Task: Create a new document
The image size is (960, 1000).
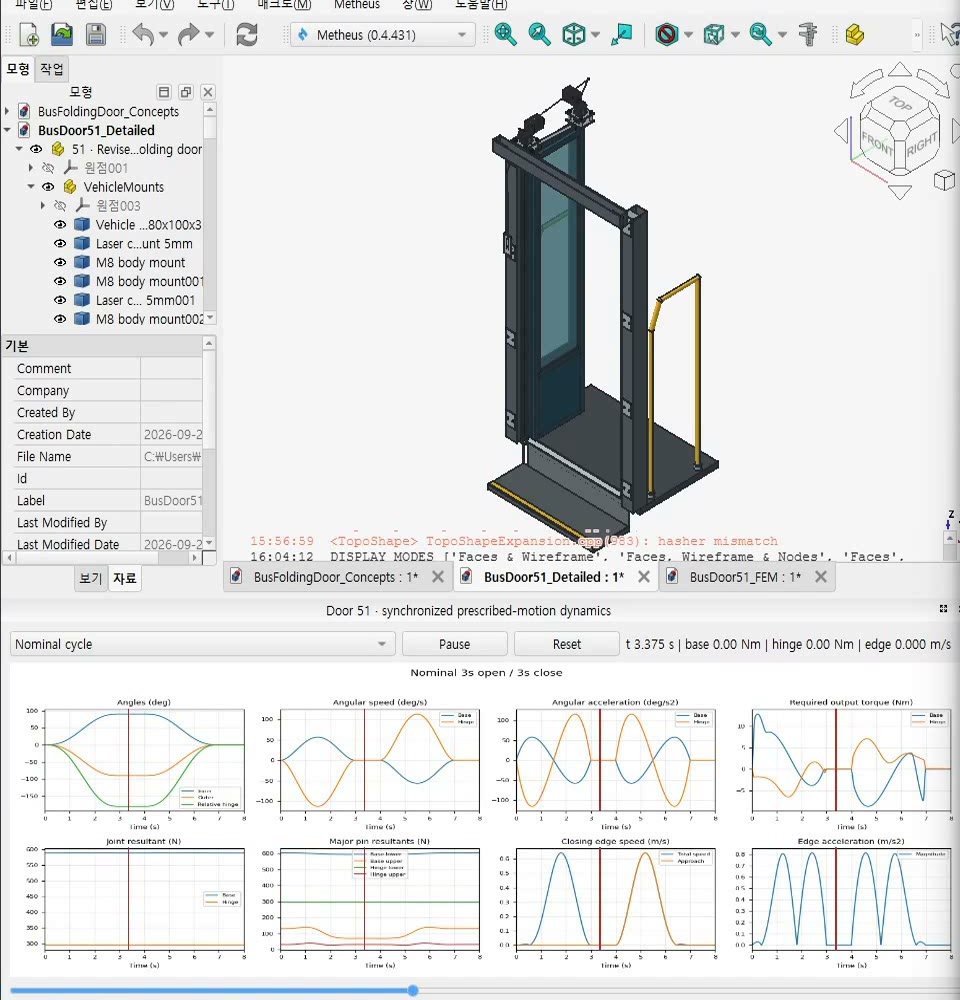Action: [29, 34]
